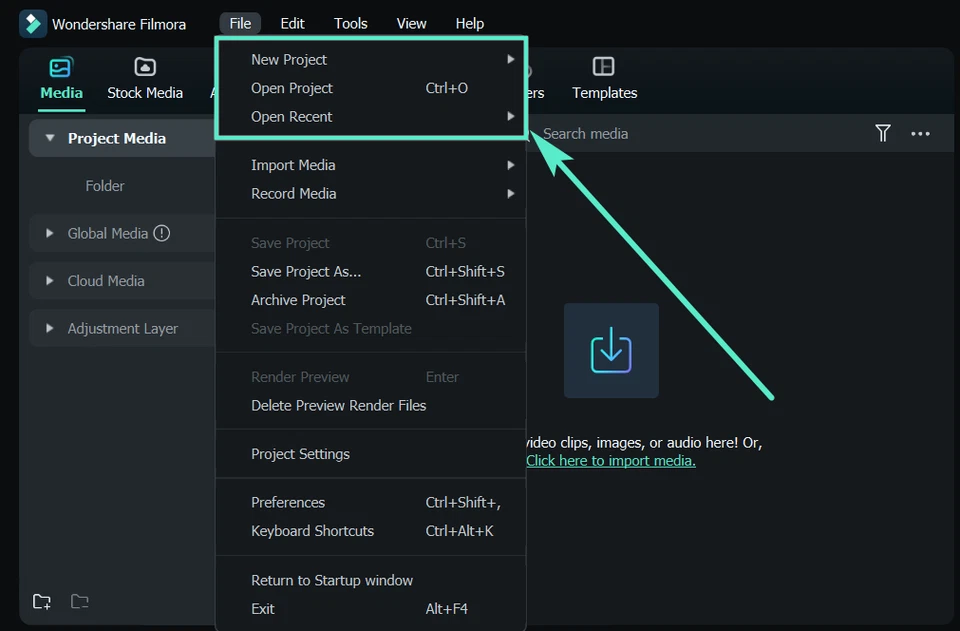Click the link to import media
Viewport: 960px width, 631px height.
(611, 461)
